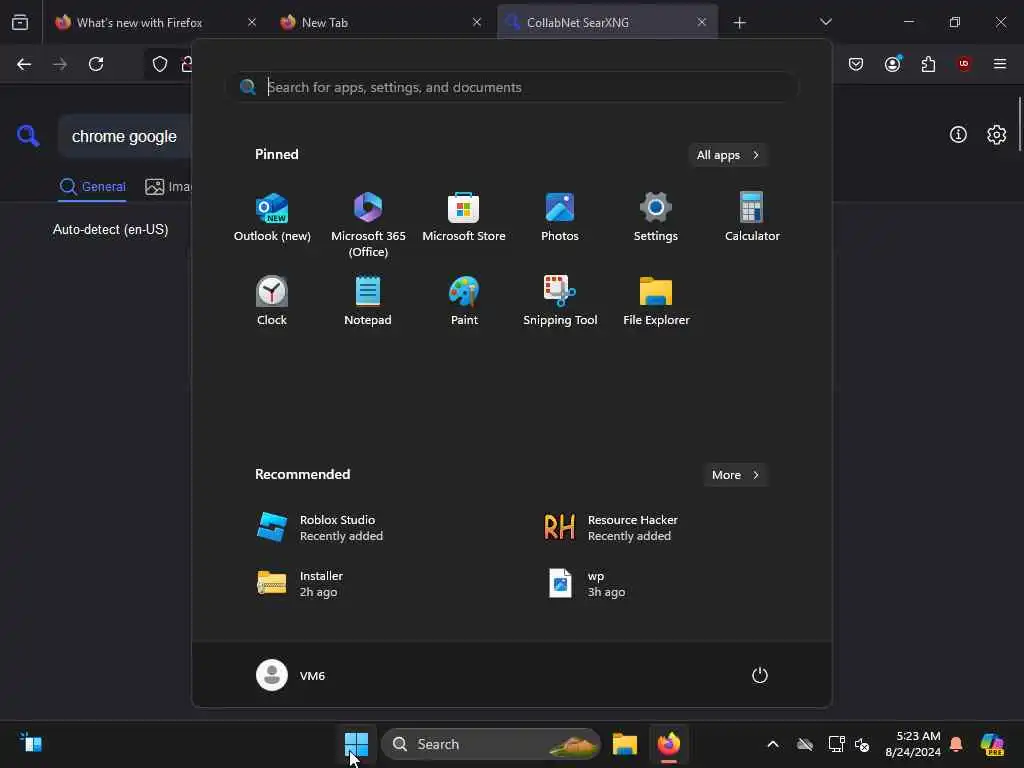Expand the All apps list
The image size is (1024, 768).
point(728,155)
